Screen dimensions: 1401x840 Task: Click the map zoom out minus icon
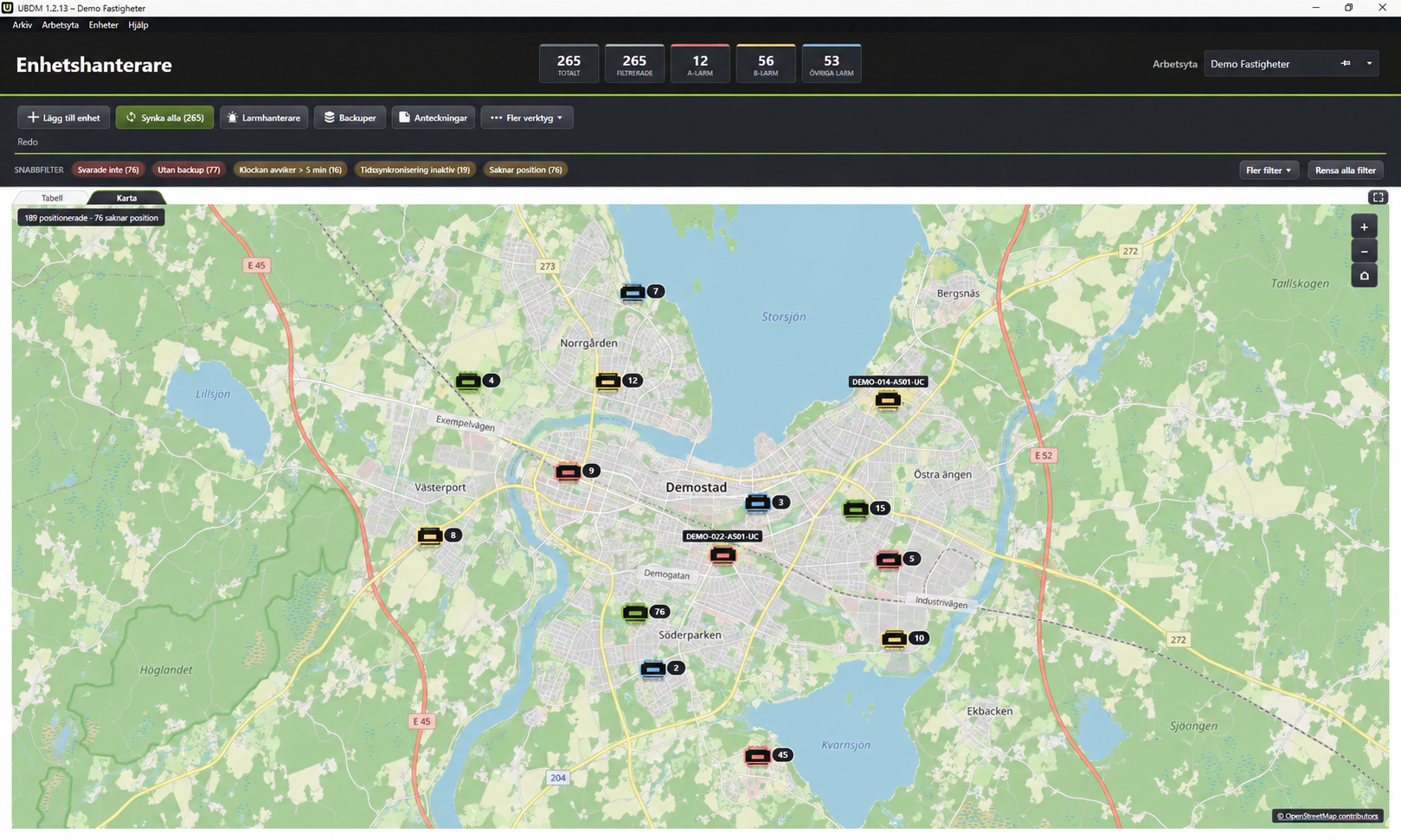click(1364, 252)
